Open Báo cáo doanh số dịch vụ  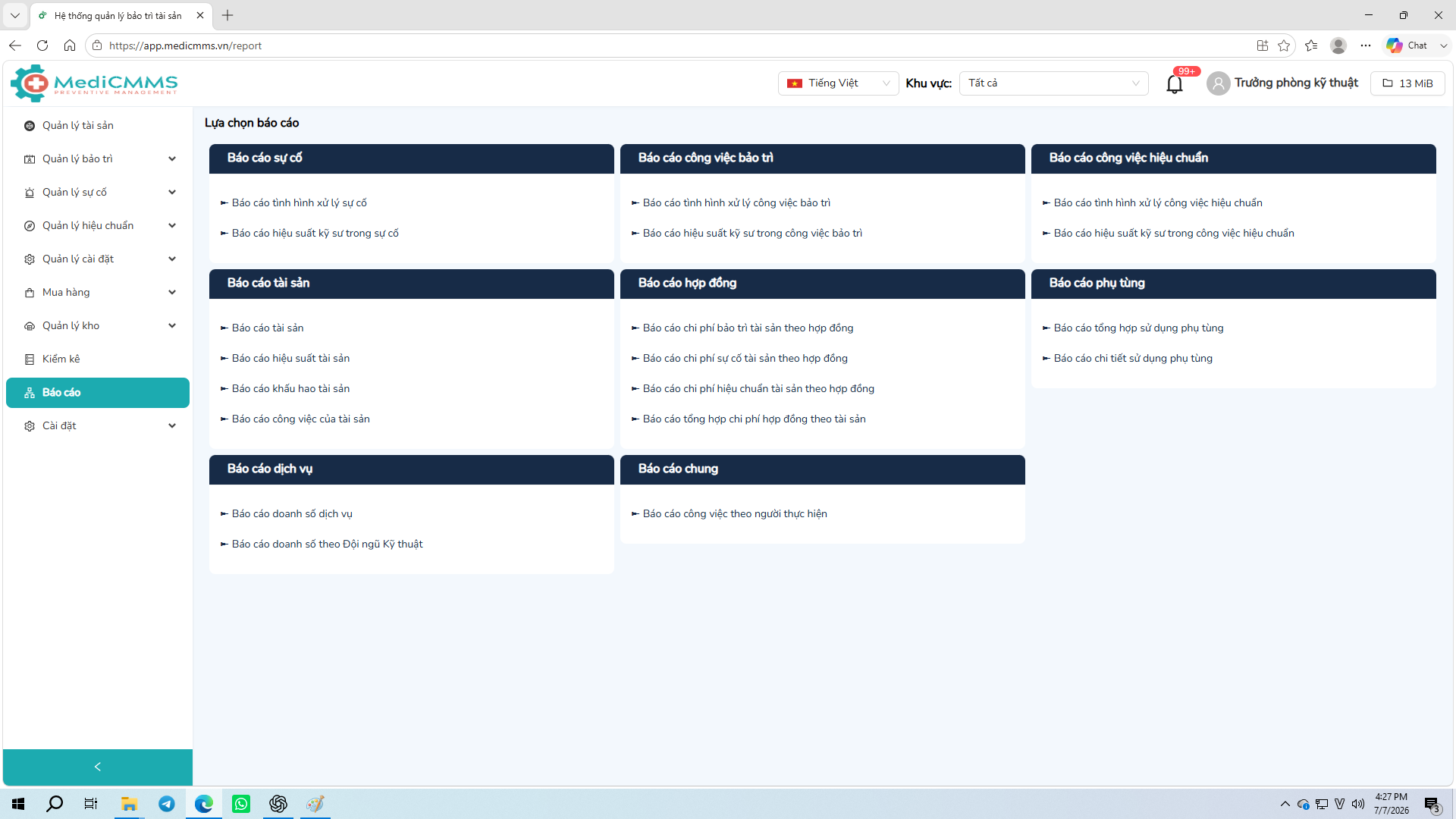(x=292, y=514)
